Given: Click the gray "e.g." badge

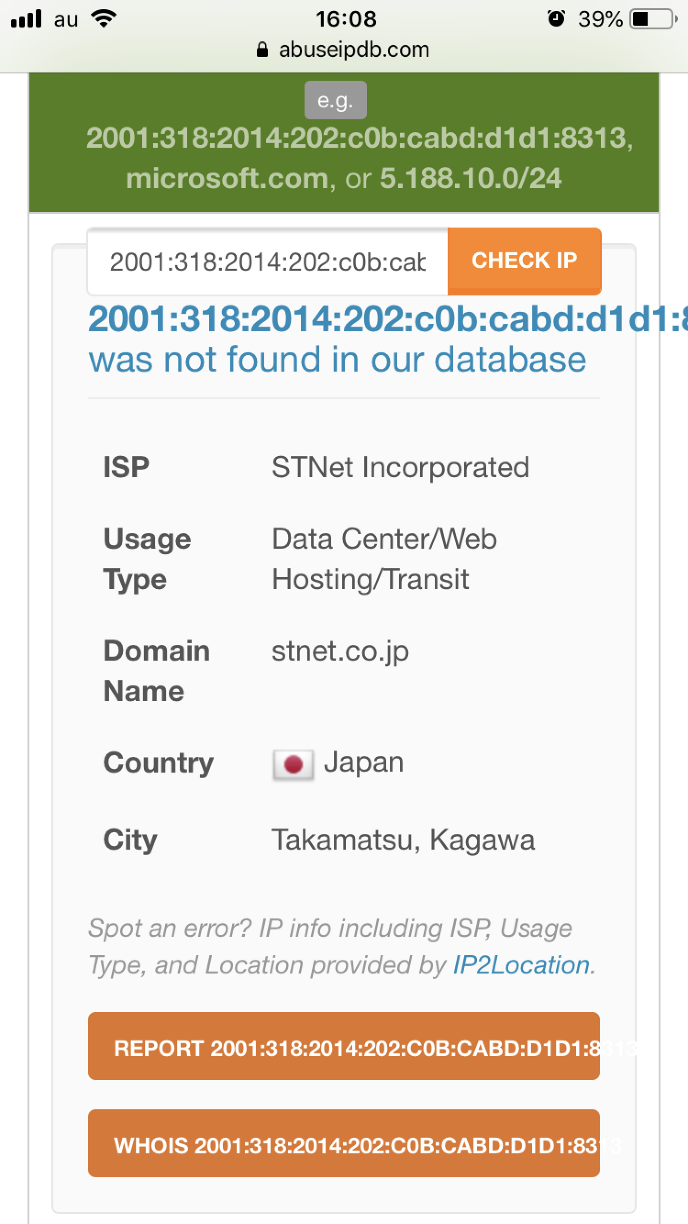Looking at the screenshot, I should point(336,101).
